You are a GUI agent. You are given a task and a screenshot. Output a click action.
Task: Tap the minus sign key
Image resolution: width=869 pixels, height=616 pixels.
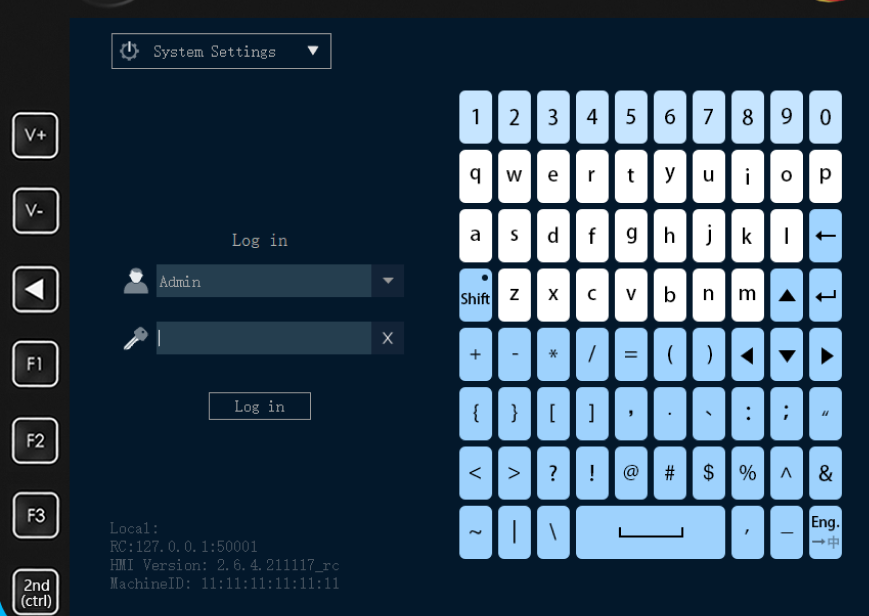pyautogui.click(x=514, y=354)
